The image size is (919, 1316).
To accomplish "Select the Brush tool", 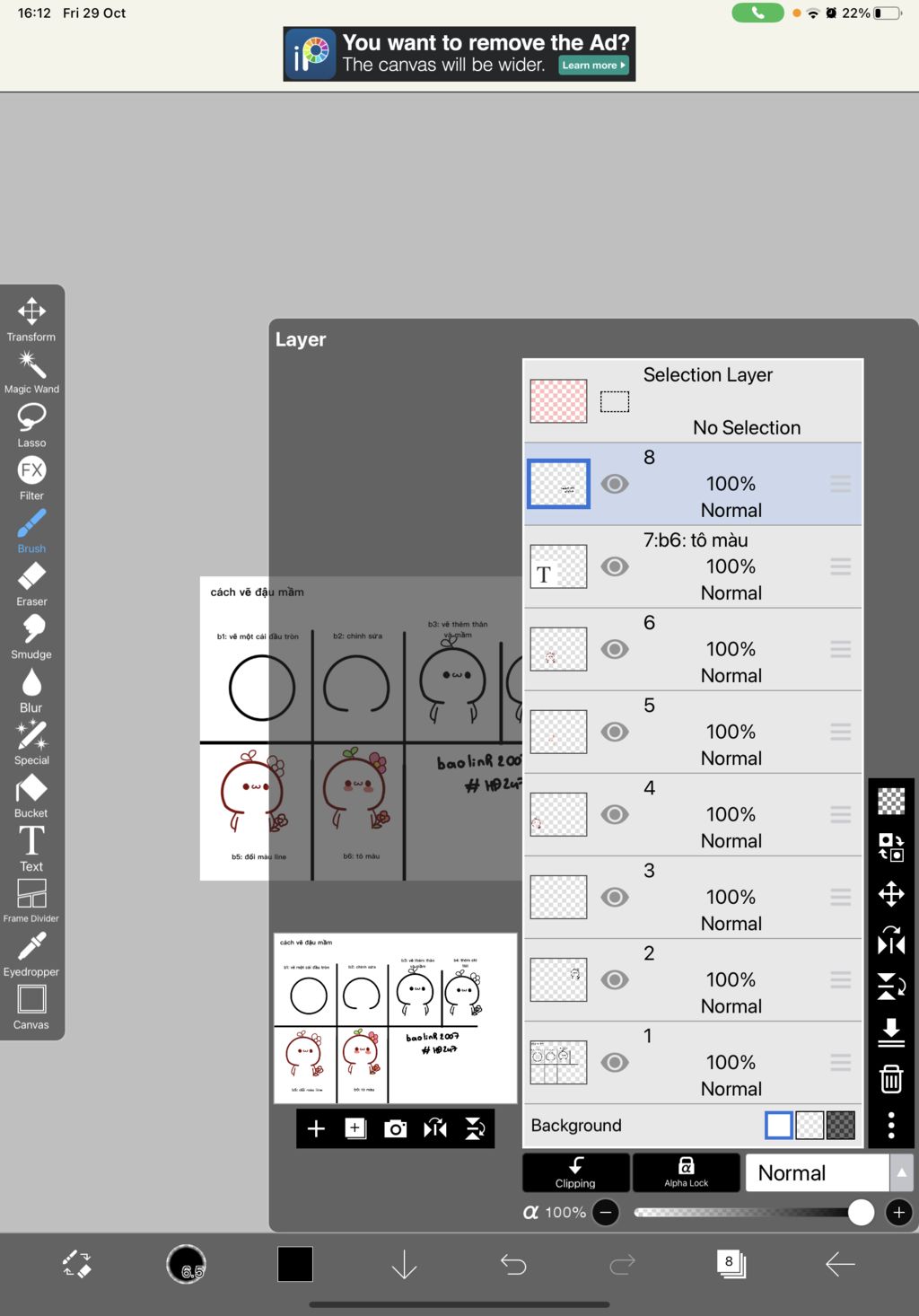I will coord(31,531).
